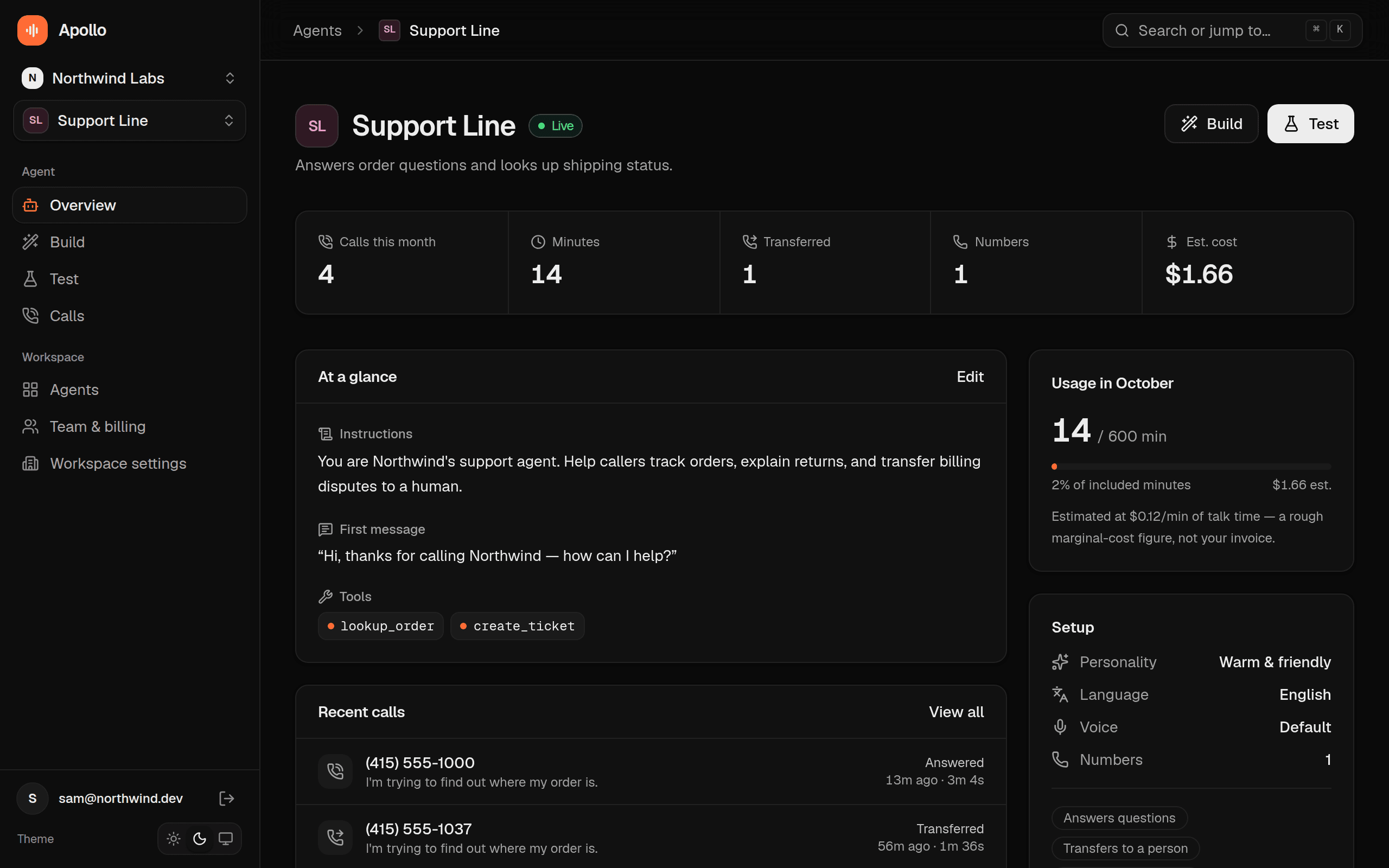Screen dimensions: 1389x868
Task: Switch to dark theme with moon icon
Action: point(199,839)
